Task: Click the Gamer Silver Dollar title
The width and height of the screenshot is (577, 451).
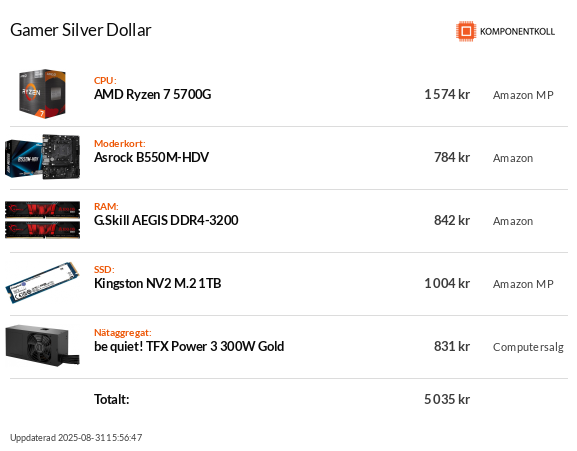Action: pos(81,30)
